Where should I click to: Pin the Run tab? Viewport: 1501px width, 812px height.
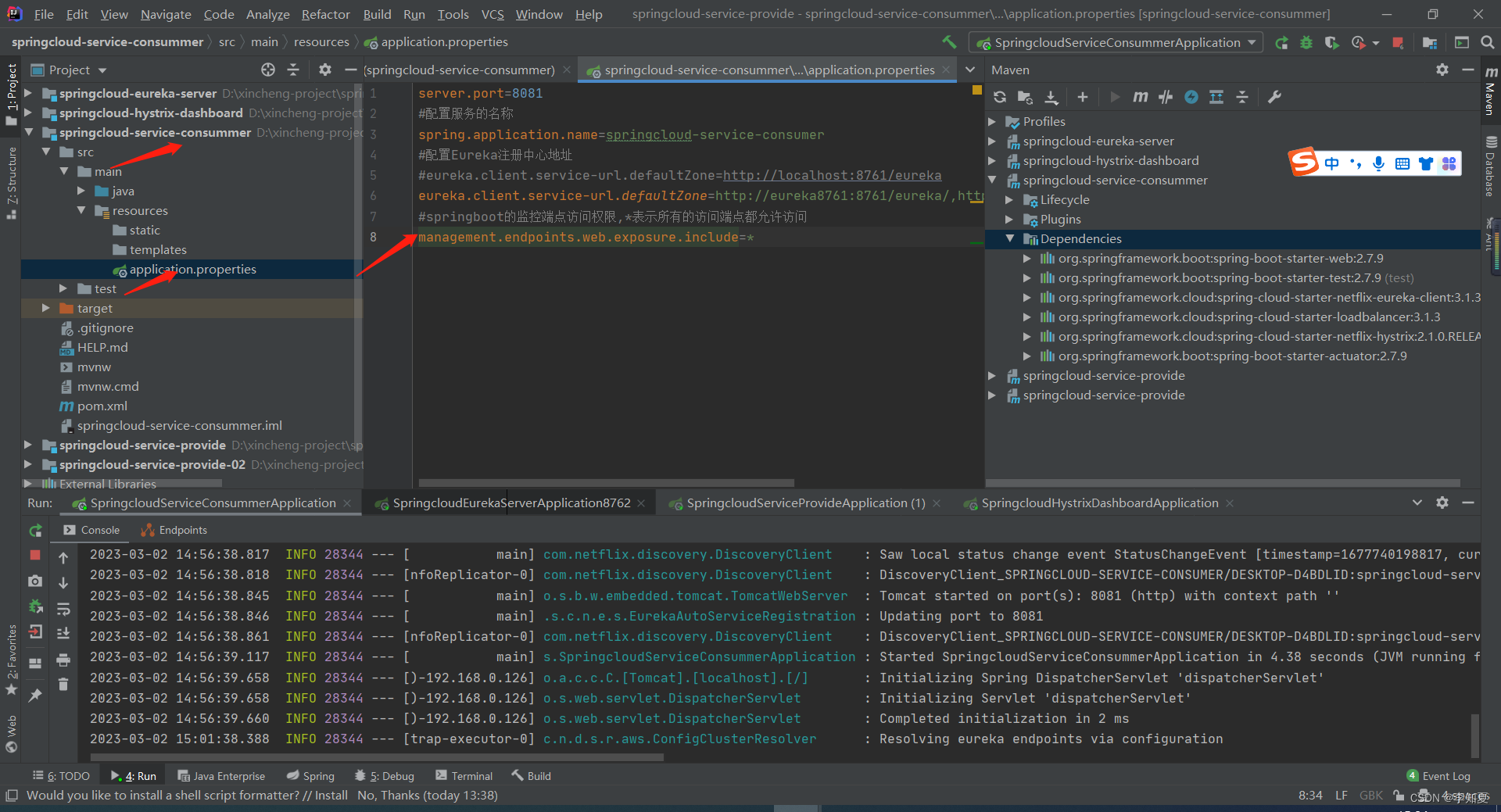pyautogui.click(x=35, y=694)
